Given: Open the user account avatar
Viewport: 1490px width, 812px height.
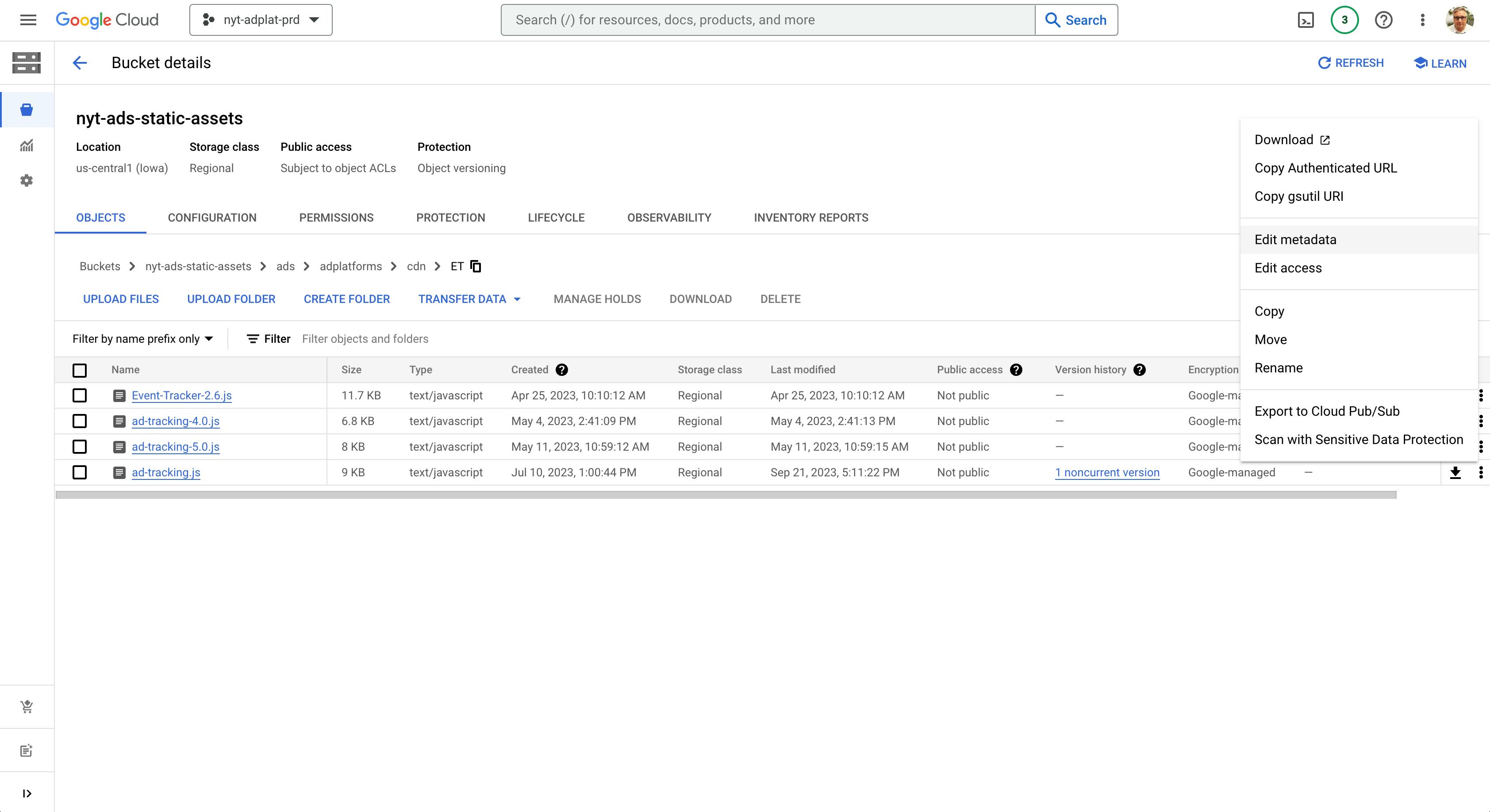Looking at the screenshot, I should [x=1460, y=20].
